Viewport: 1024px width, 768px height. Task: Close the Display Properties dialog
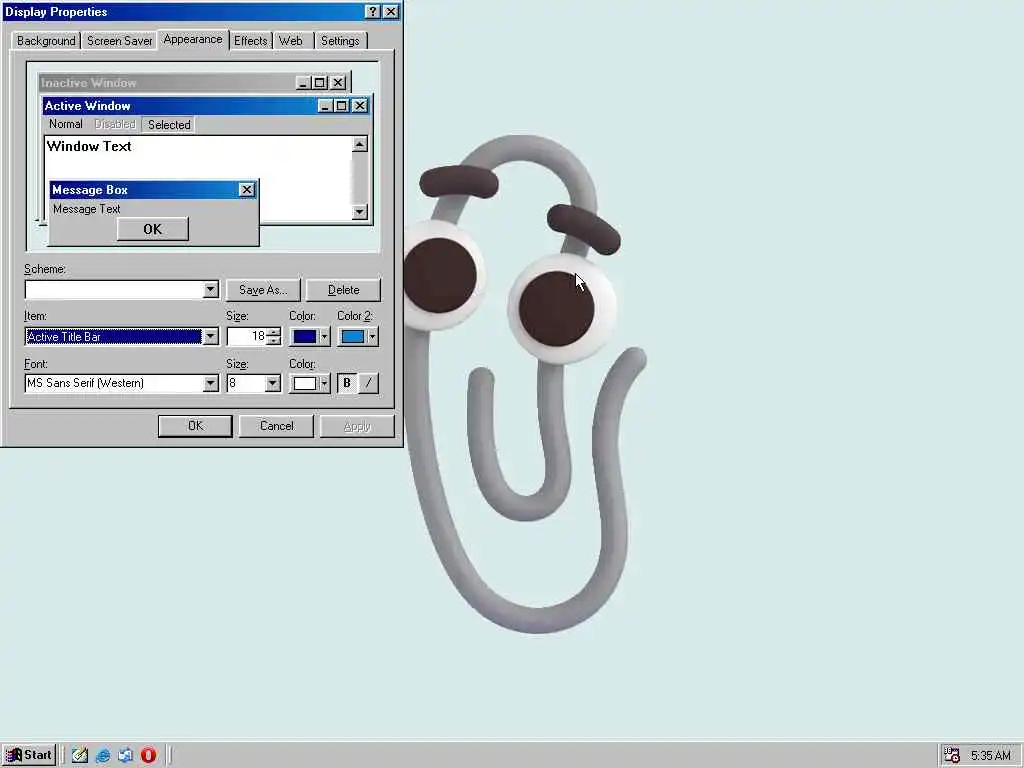pyautogui.click(x=391, y=12)
